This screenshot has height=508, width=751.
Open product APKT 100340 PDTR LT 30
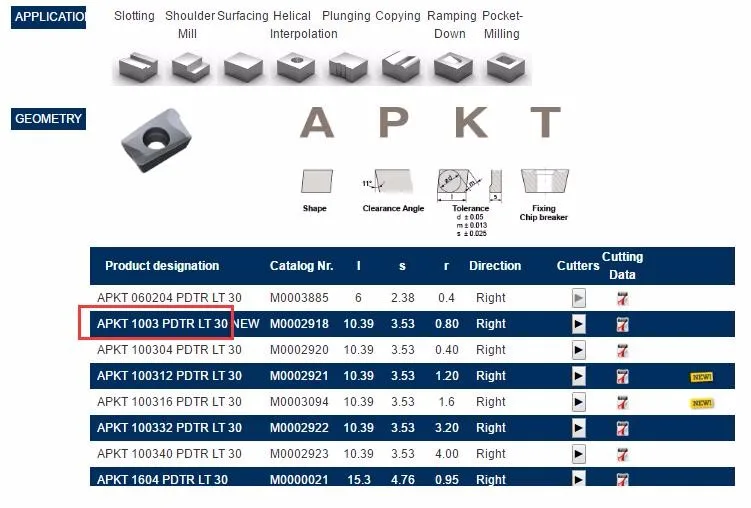(x=169, y=453)
